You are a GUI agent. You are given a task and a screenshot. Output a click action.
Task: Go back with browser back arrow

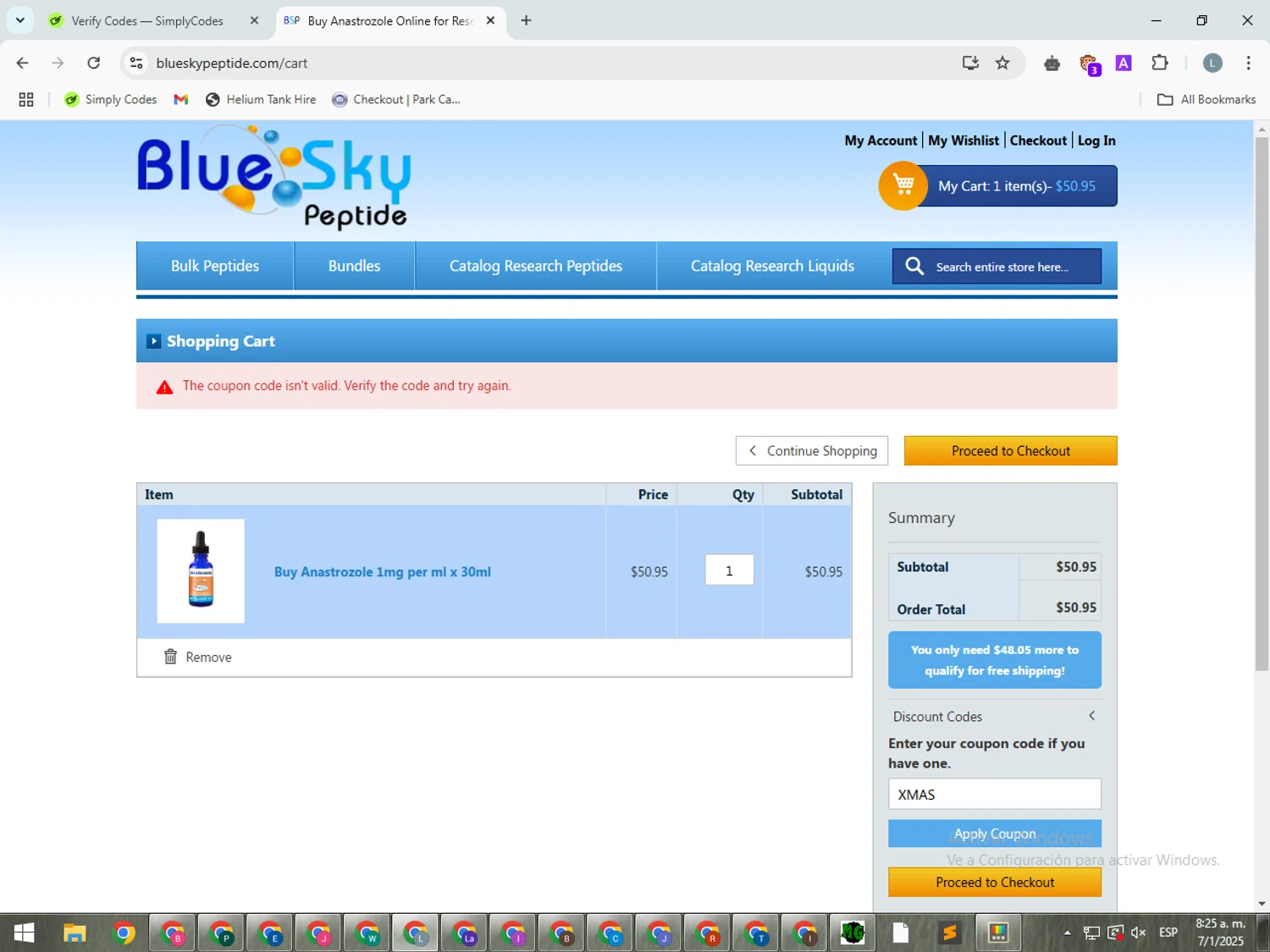click(23, 63)
